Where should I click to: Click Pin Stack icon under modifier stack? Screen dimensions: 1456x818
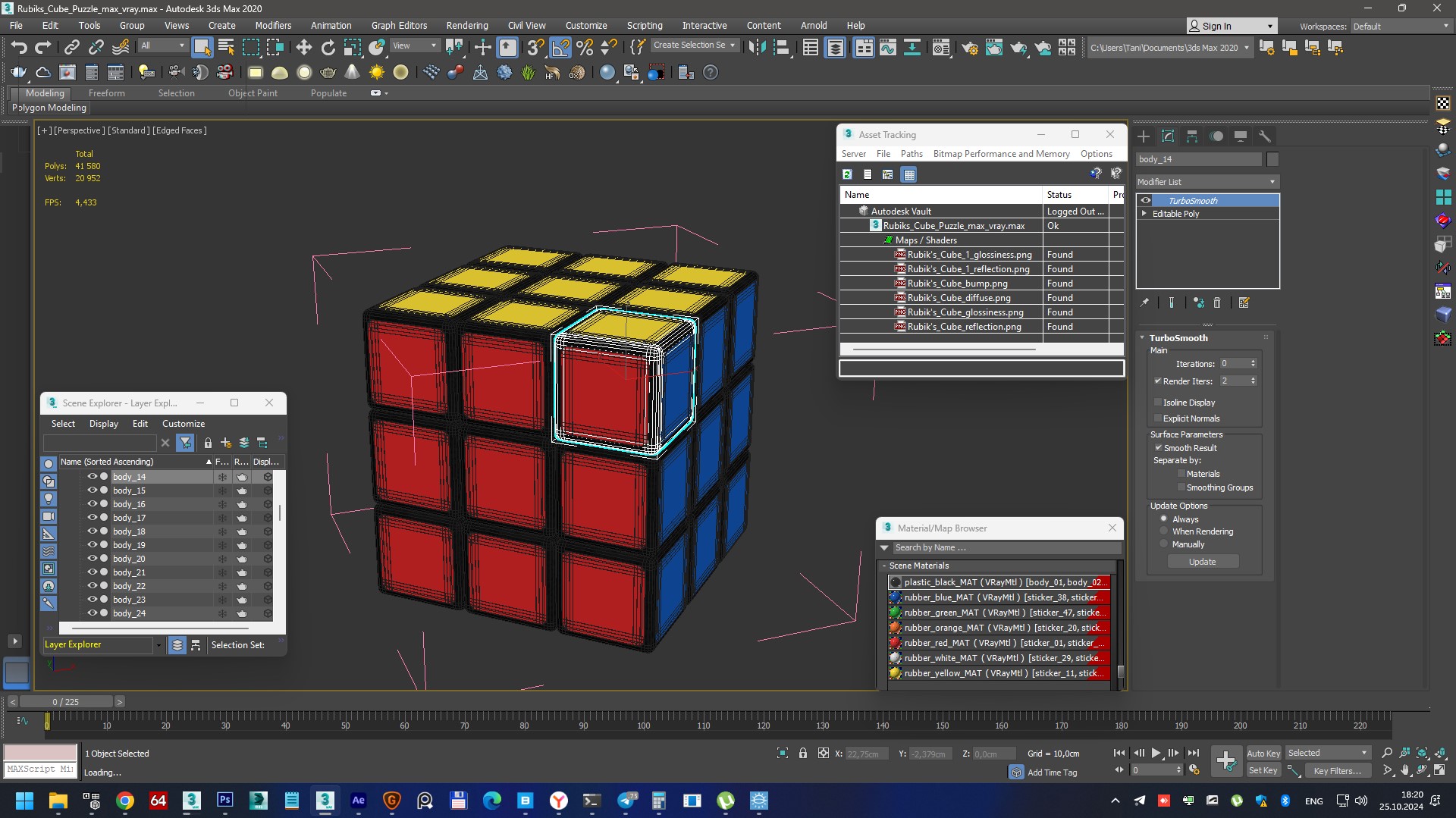coord(1144,302)
